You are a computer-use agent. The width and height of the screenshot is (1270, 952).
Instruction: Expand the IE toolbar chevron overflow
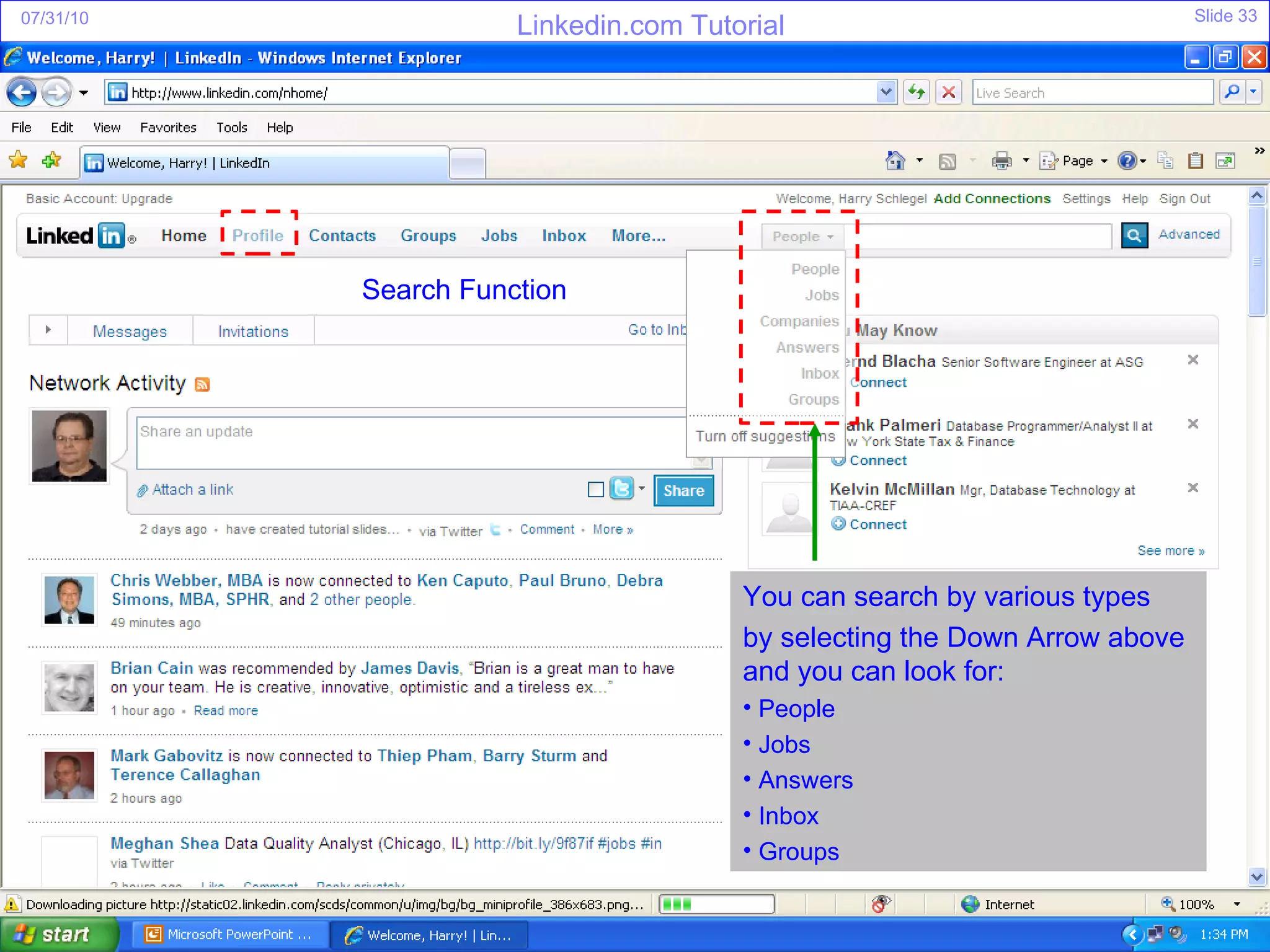[1259, 151]
